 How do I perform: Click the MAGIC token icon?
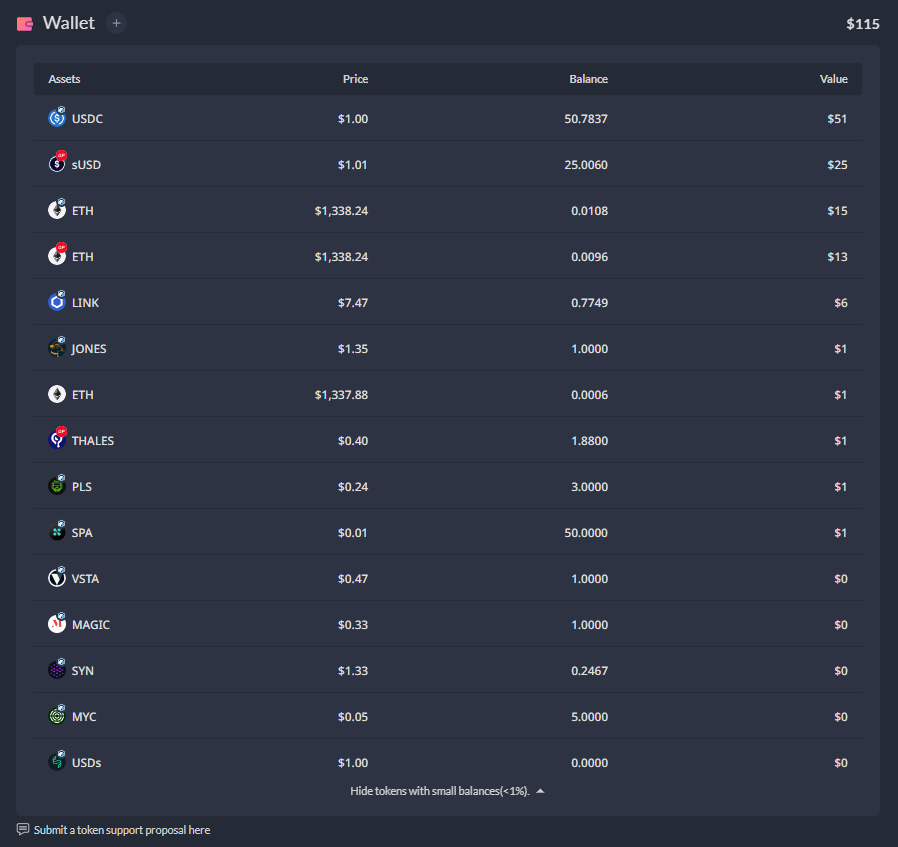[57, 624]
